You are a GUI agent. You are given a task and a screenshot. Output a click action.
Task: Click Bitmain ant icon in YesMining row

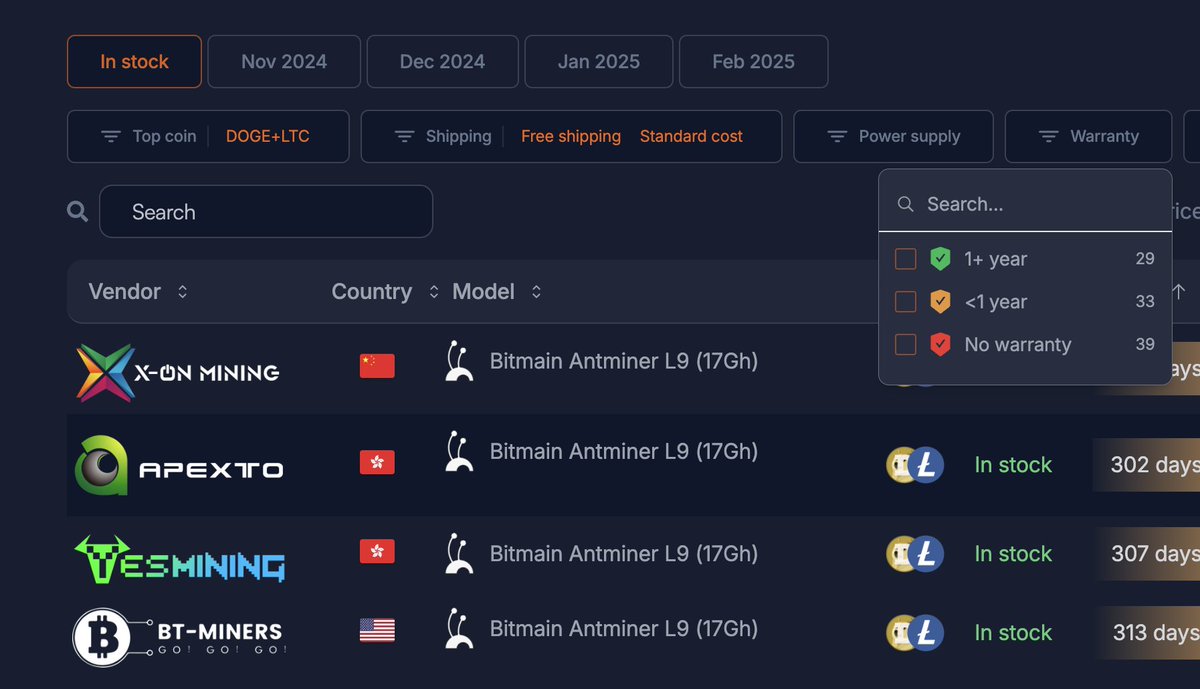[459, 554]
